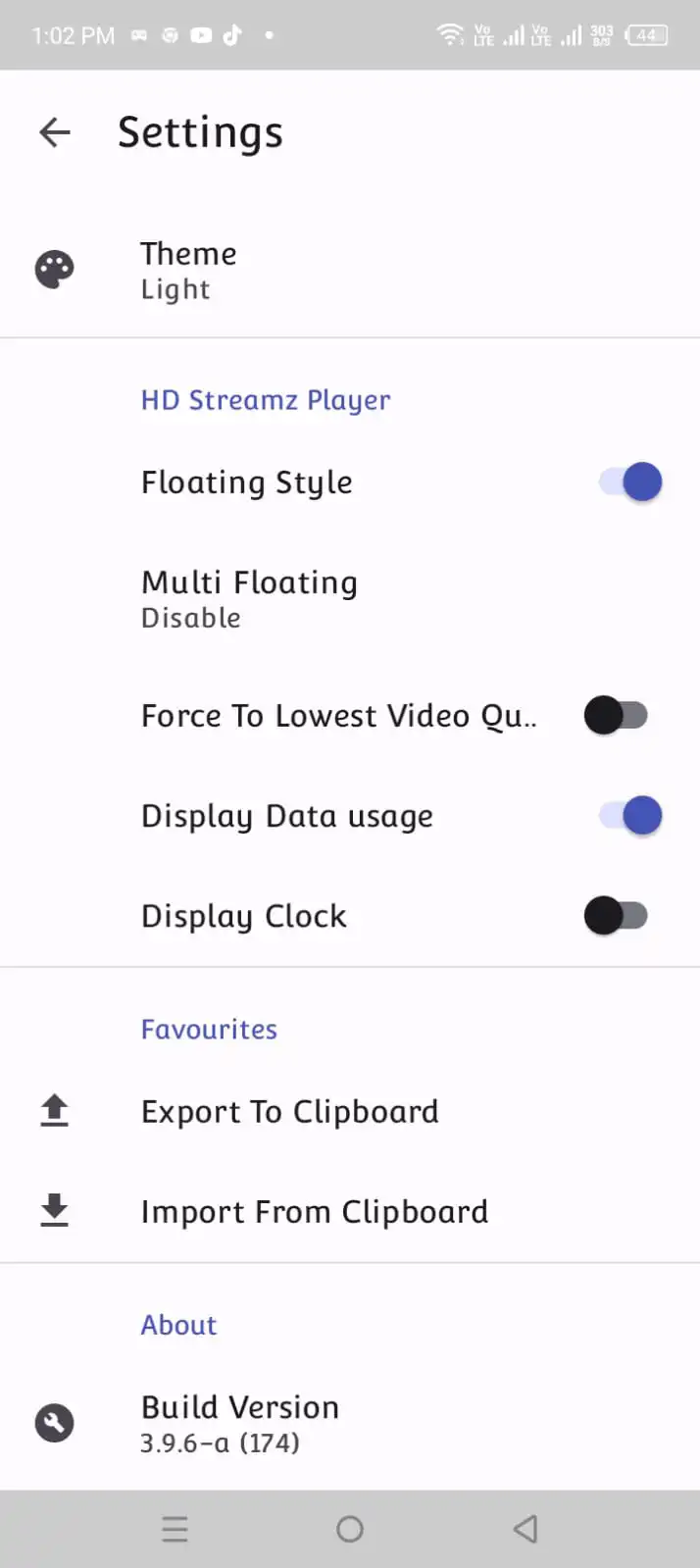
Task: Tap the Import From Clipboard download icon
Action: [55, 1211]
